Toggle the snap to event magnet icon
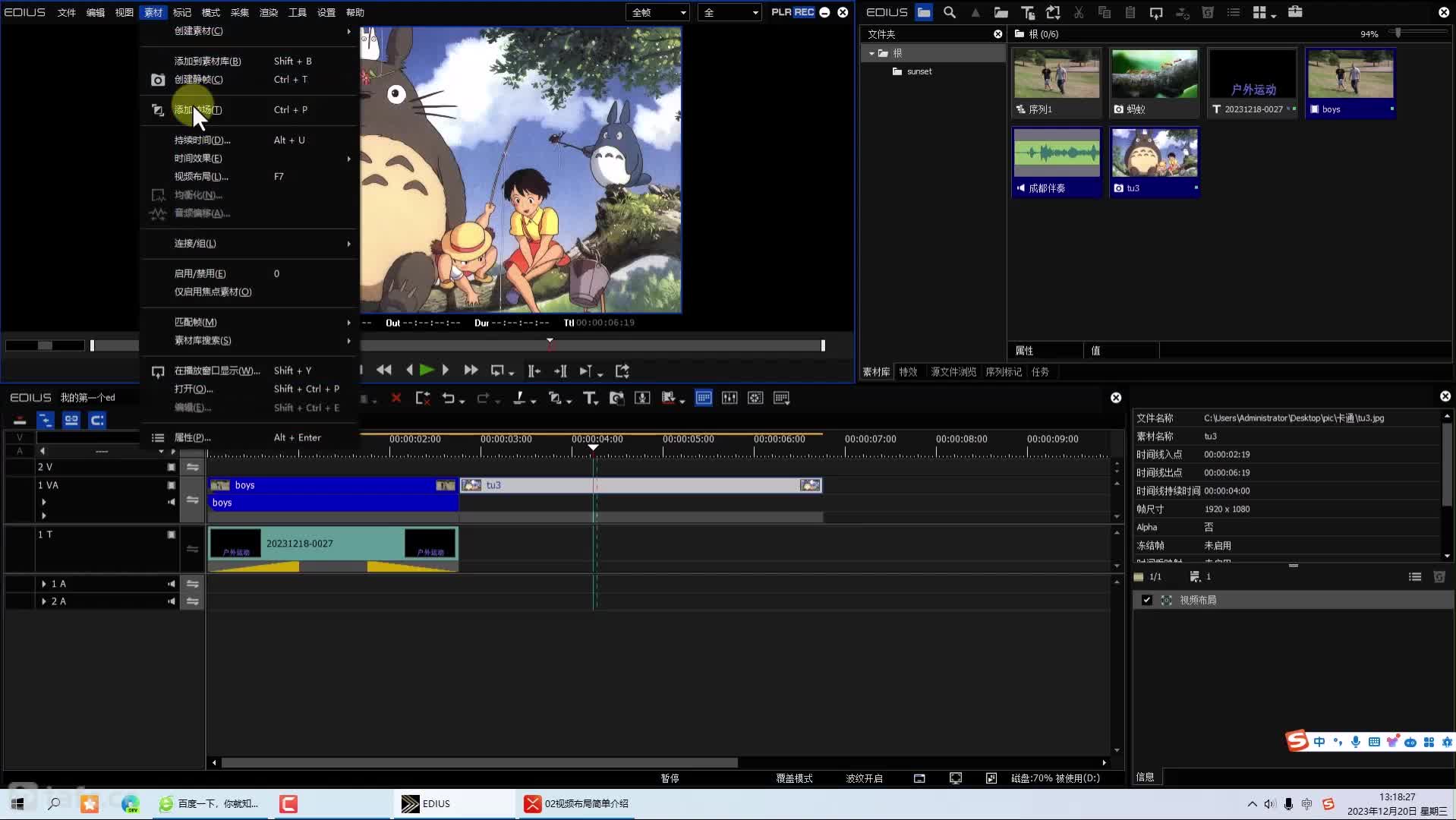Image resolution: width=1456 pixels, height=820 pixels. 97,420
